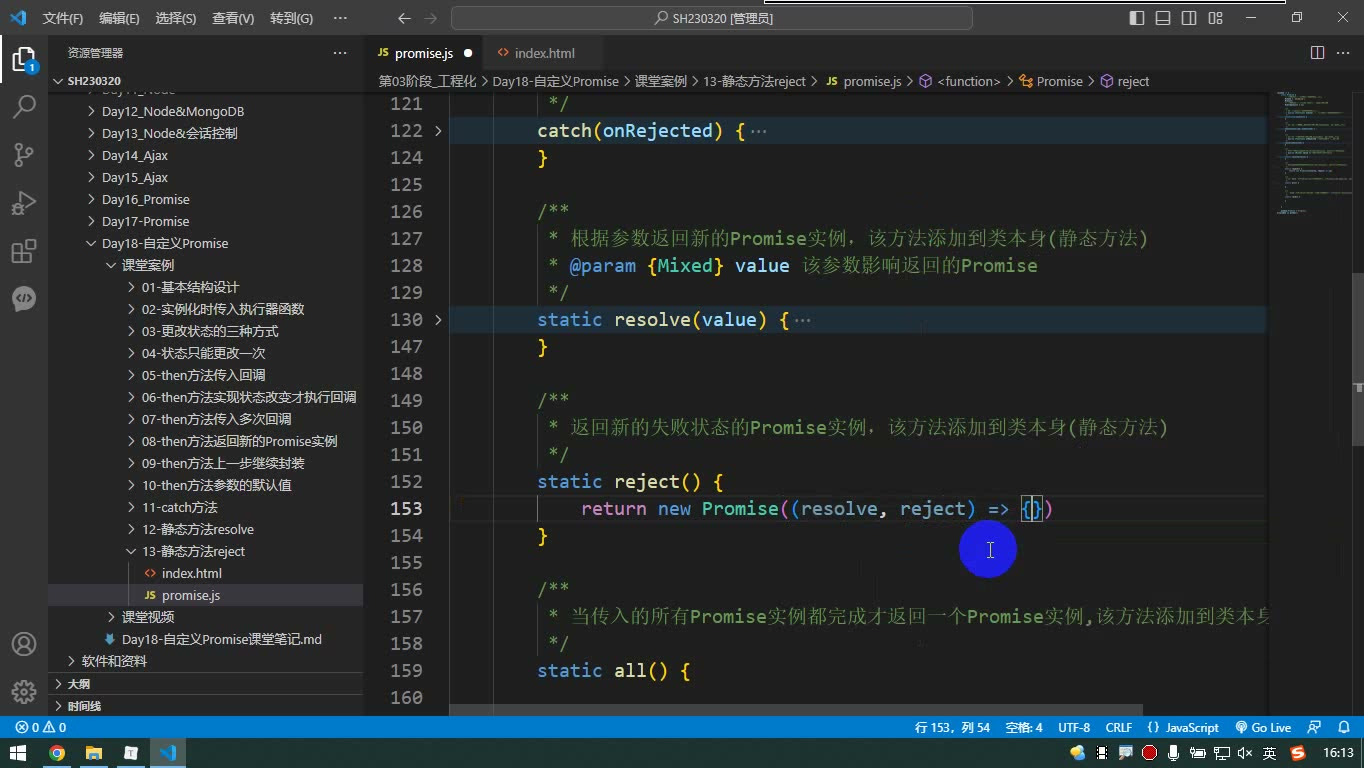The image size is (1364, 768).
Task: Click the Split Editor Right icon
Action: tap(1318, 53)
